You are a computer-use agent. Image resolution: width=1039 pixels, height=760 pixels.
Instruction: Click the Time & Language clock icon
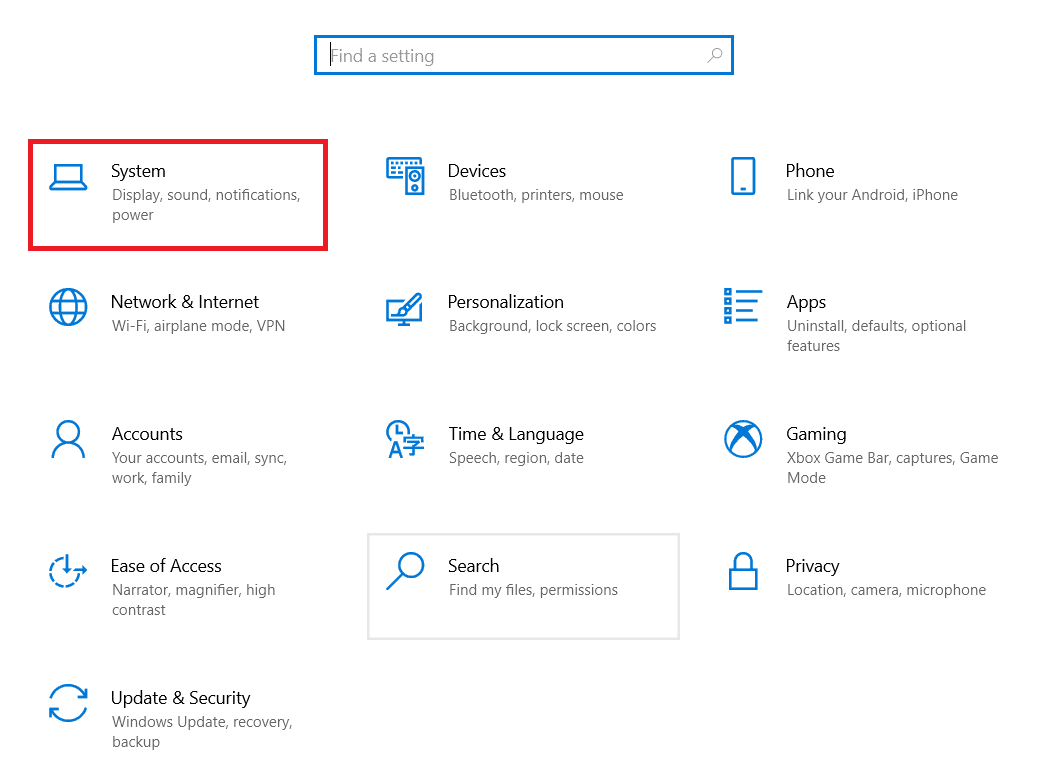coord(406,437)
